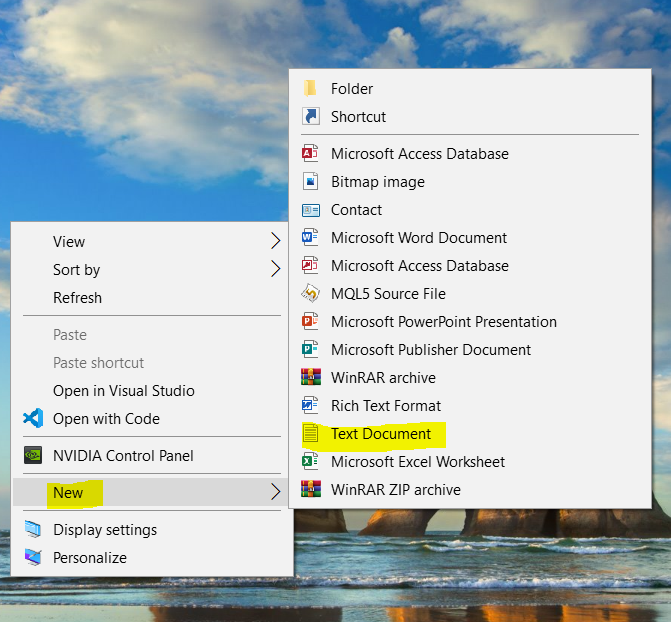
Task: Click the Word Document icon
Action: click(x=311, y=238)
